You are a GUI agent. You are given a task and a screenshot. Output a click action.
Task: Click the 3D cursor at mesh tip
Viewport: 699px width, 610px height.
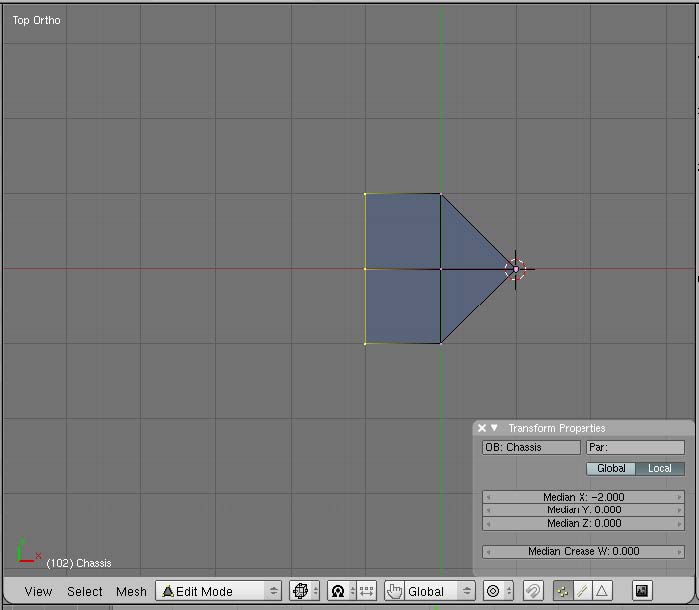tap(516, 269)
